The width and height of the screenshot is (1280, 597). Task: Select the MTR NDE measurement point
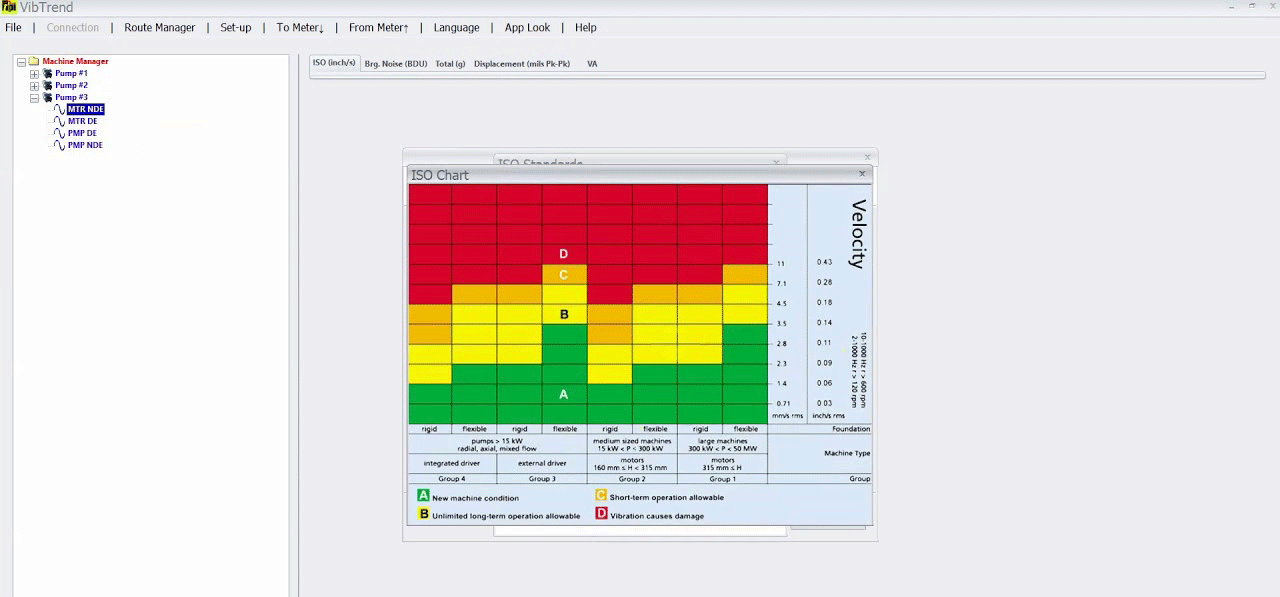coord(86,110)
